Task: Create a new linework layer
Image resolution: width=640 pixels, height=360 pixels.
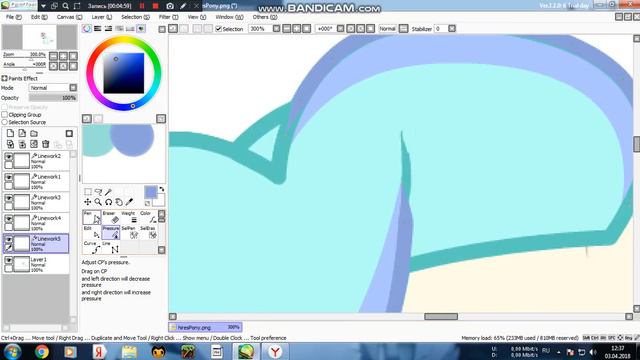Action: [x=22, y=133]
